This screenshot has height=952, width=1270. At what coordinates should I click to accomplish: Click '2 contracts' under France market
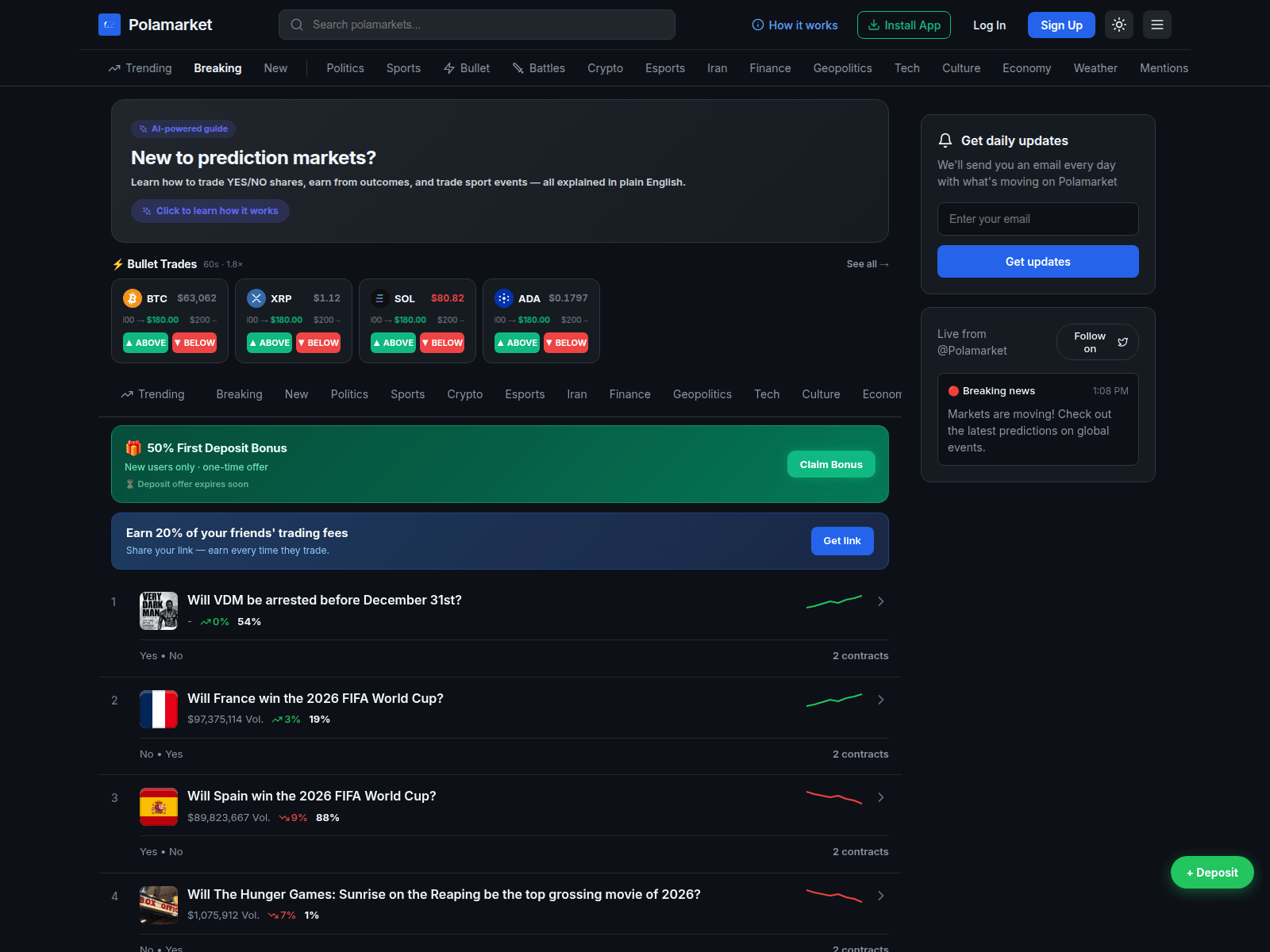(860, 754)
